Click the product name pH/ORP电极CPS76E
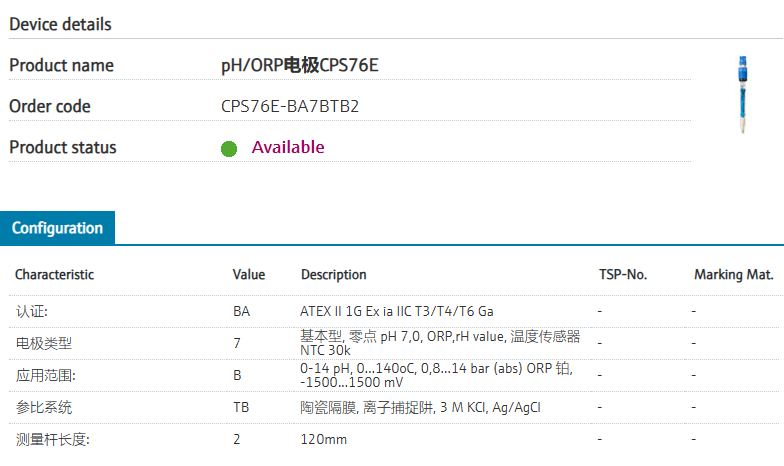784x466 pixels. point(300,65)
